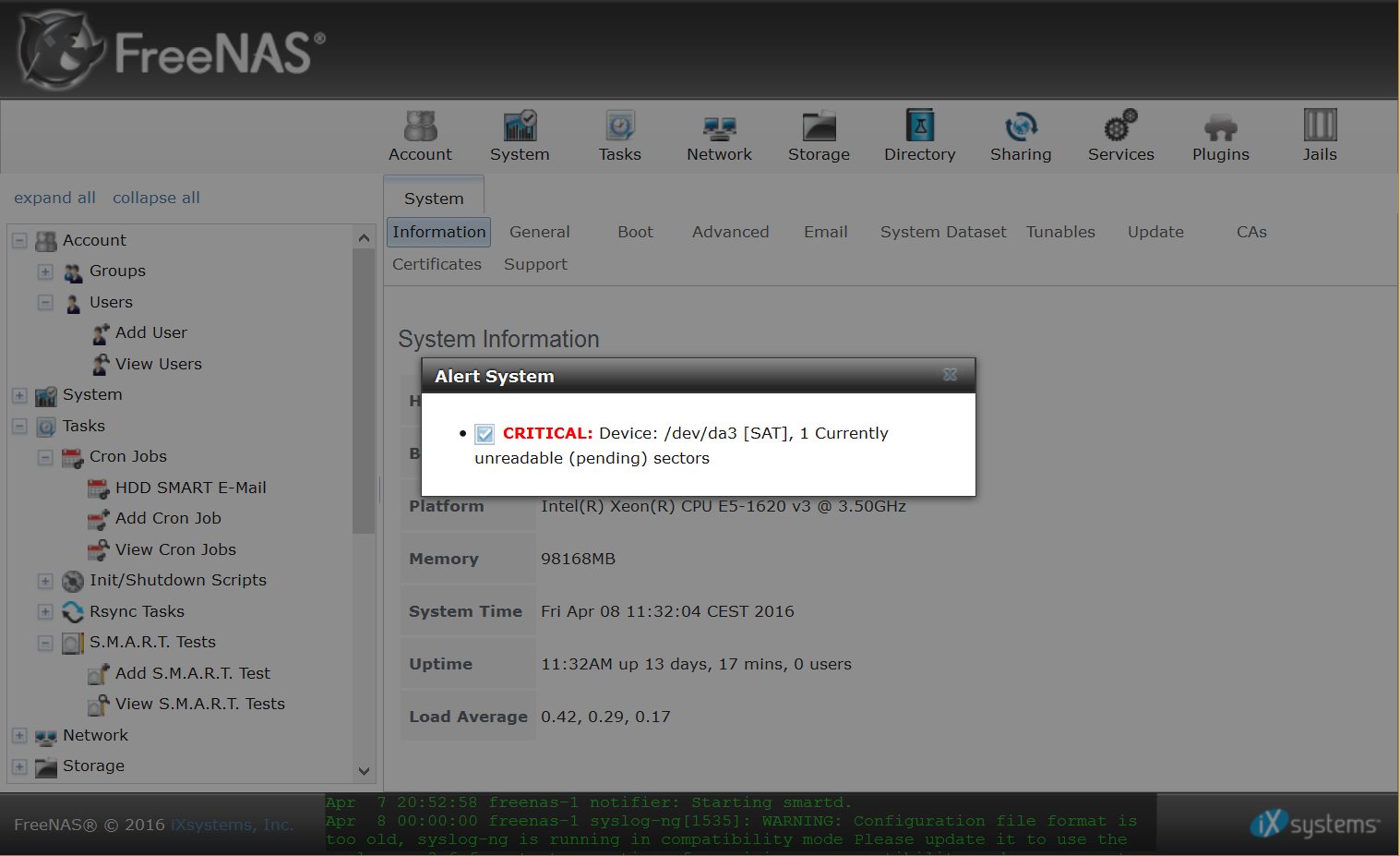This screenshot has width=1400, height=856.
Task: Click the collapse all link
Action: pos(156,198)
